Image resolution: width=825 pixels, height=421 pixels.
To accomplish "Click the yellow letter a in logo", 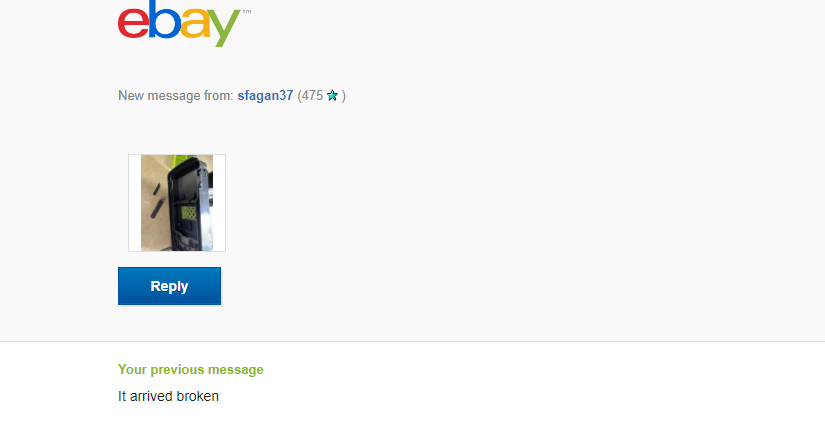I will pyautogui.click(x=195, y=23).
